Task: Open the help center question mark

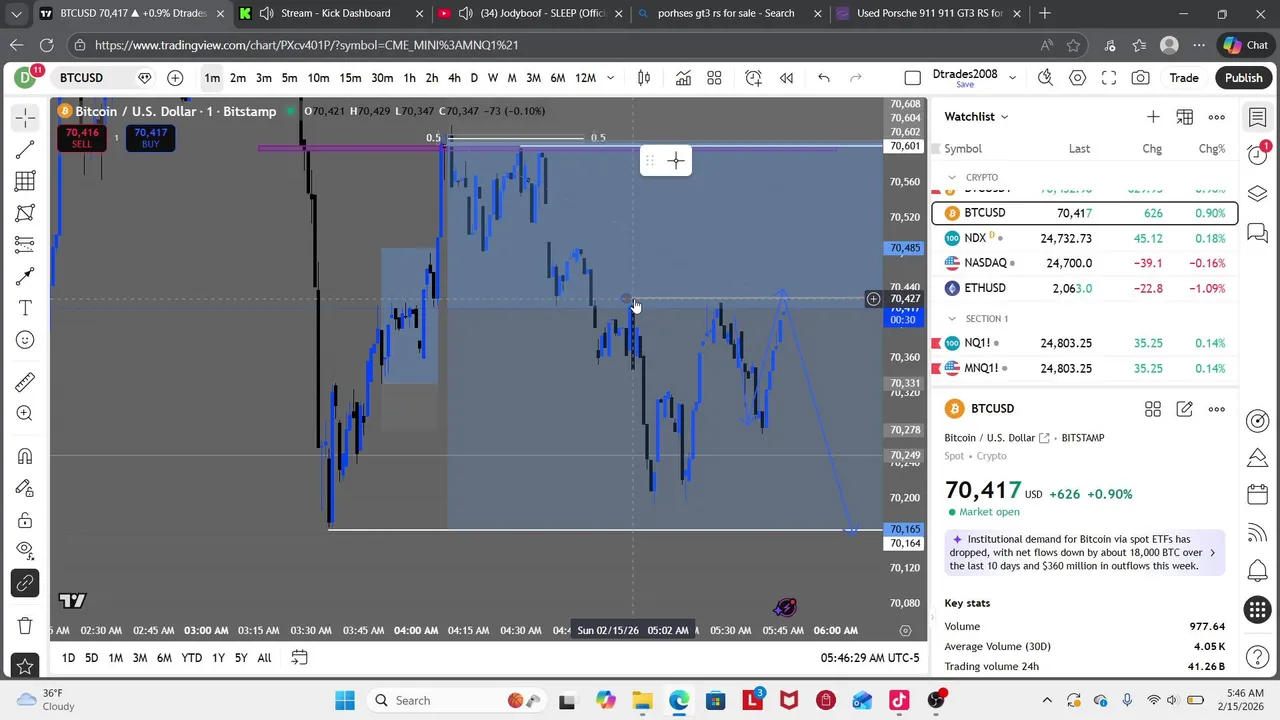Action: [x=1258, y=656]
